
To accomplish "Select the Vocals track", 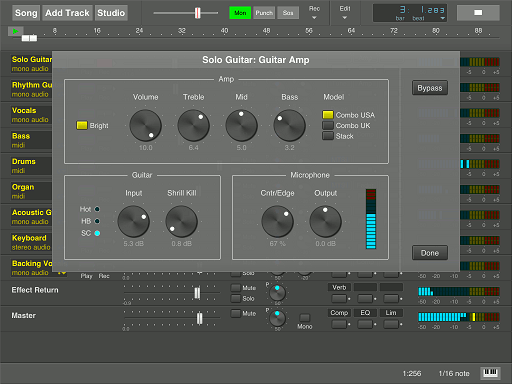I will click(x=31, y=115).
